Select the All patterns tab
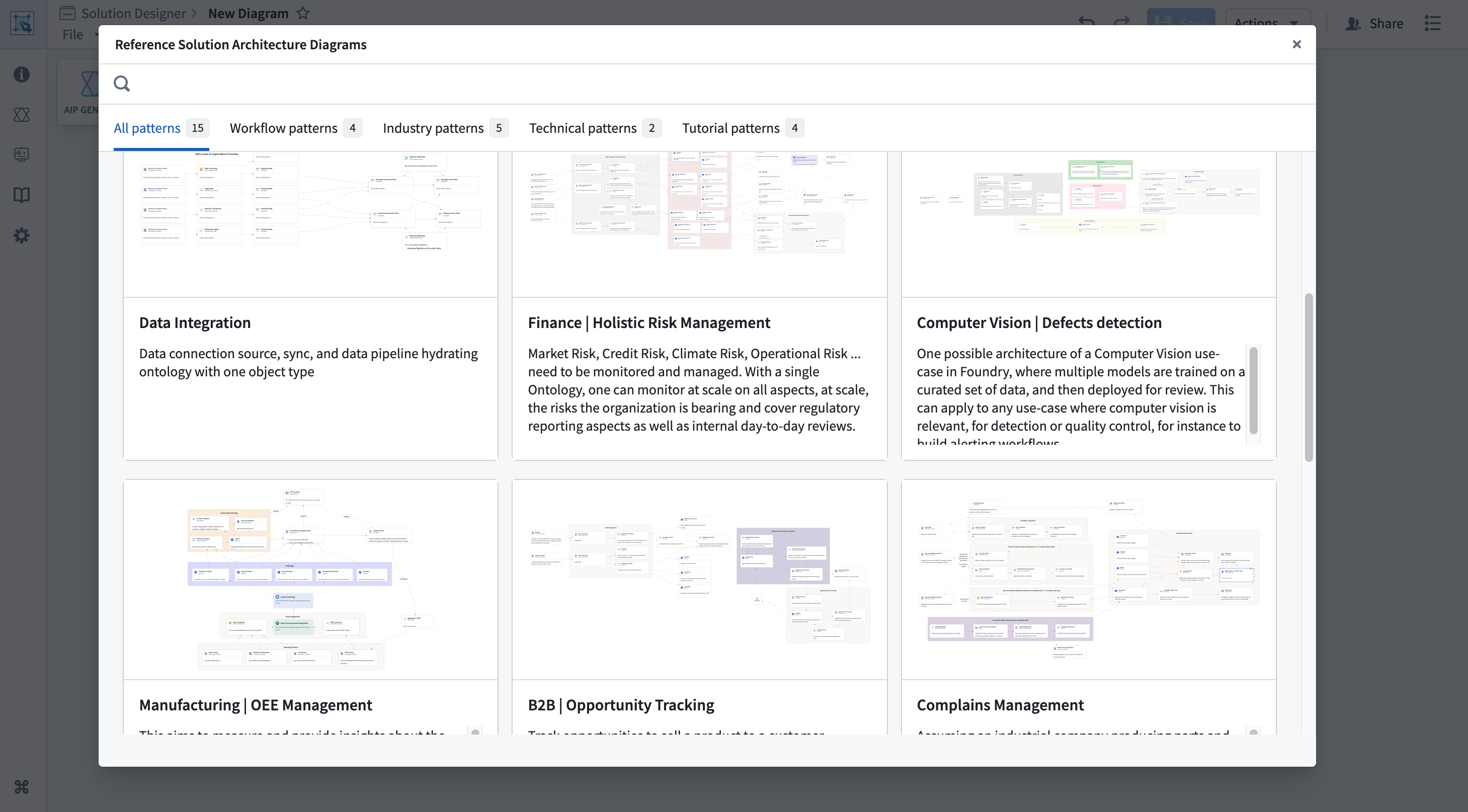The image size is (1468, 812). 161,128
